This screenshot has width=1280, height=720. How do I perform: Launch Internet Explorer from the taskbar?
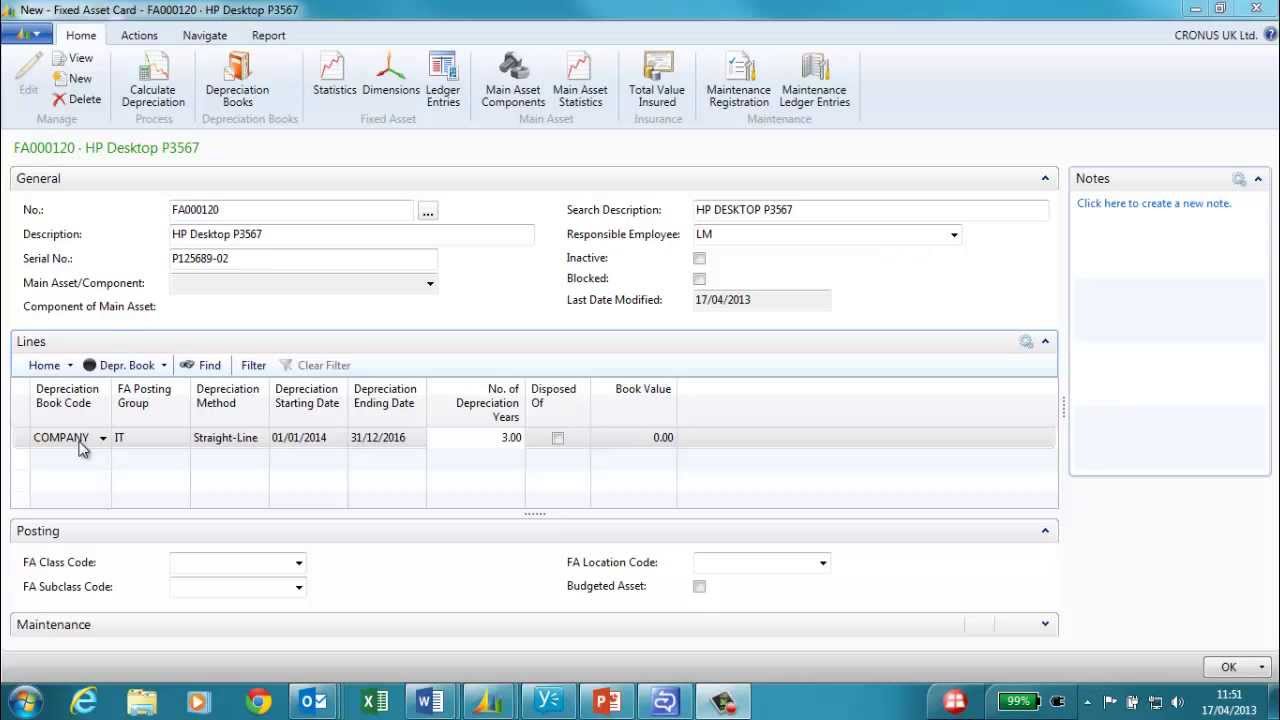84,701
